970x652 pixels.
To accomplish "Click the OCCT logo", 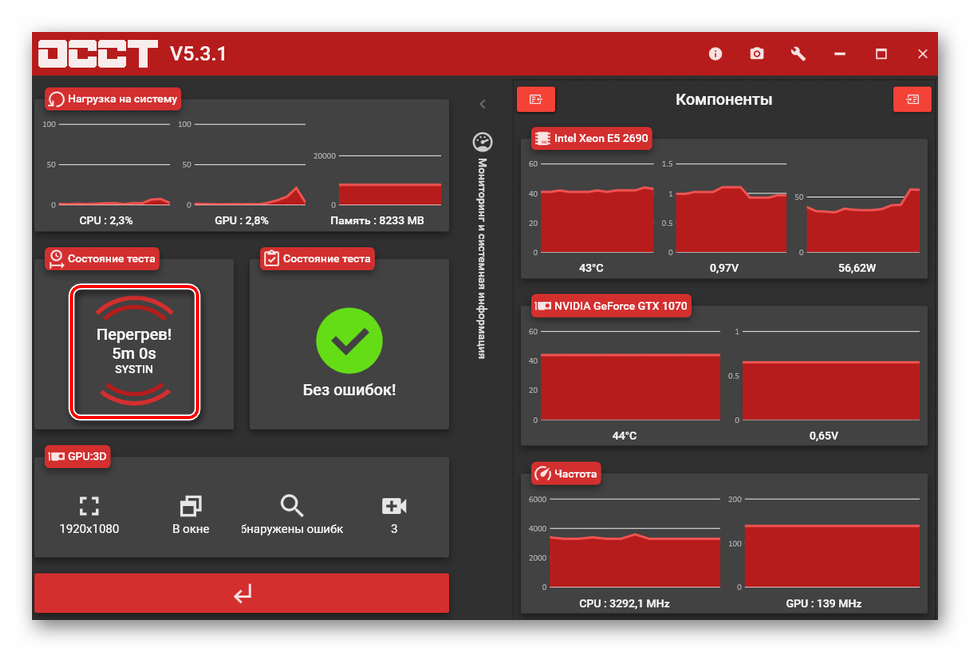I will 98,54.
